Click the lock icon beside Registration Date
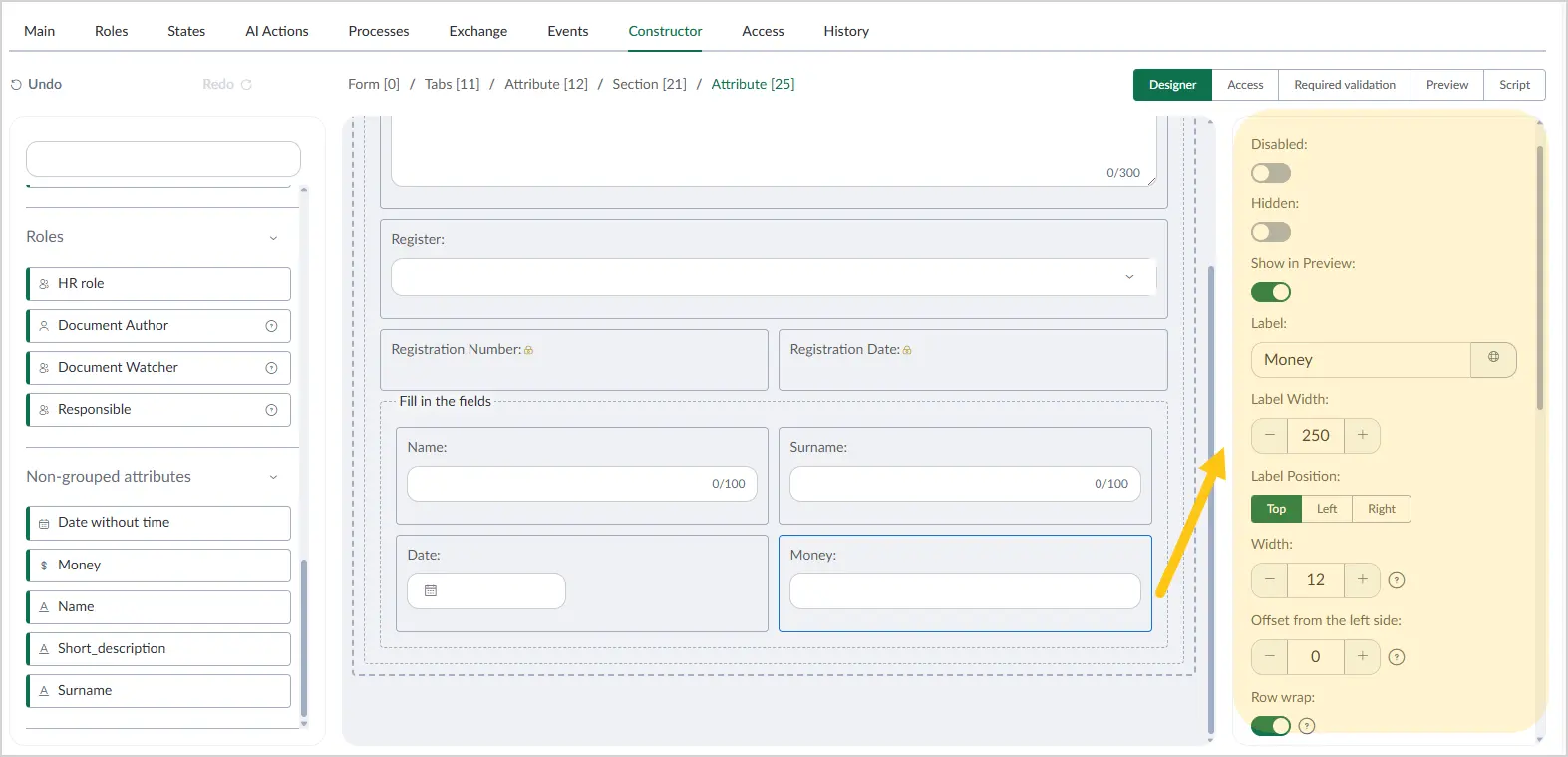Image resolution: width=1568 pixels, height=757 pixels. tap(907, 350)
